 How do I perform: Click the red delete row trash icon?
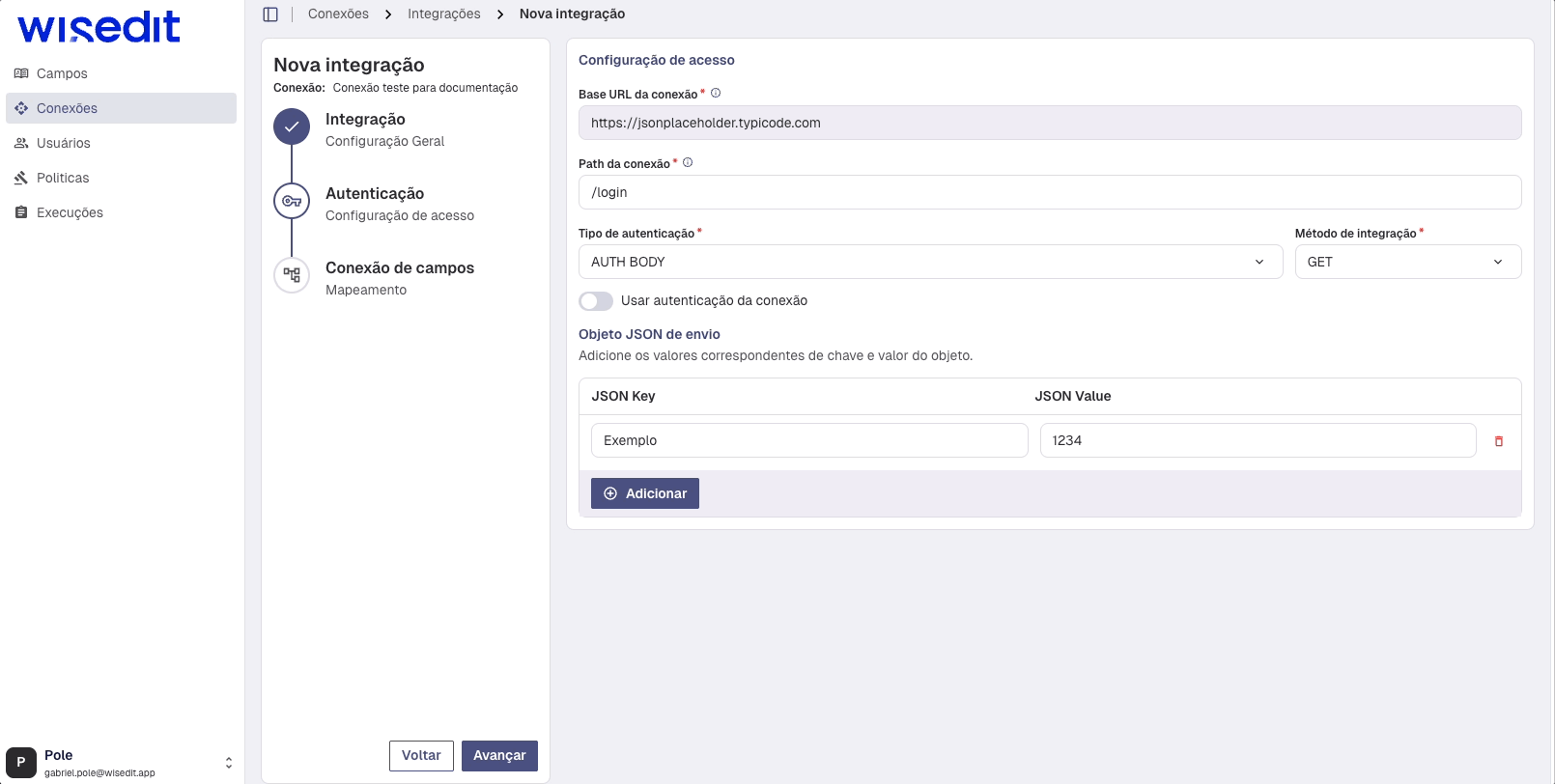[1499, 441]
